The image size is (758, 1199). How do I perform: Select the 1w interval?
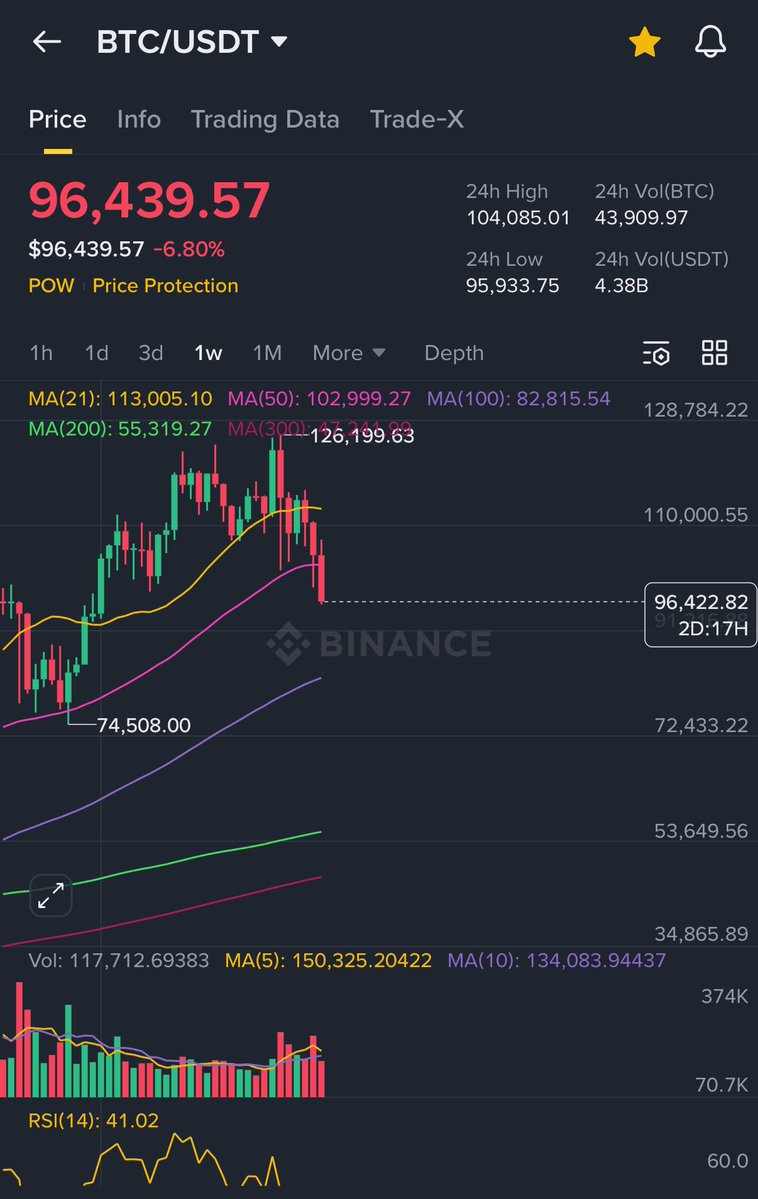pos(207,353)
